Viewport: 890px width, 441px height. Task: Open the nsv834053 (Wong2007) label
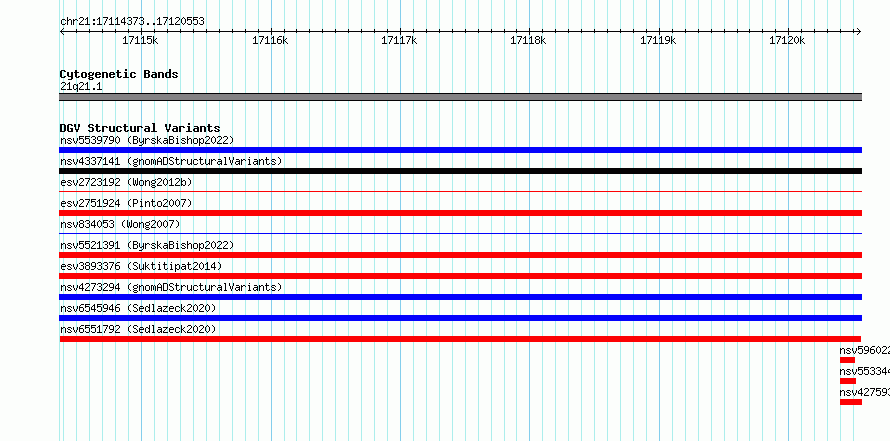[120, 224]
